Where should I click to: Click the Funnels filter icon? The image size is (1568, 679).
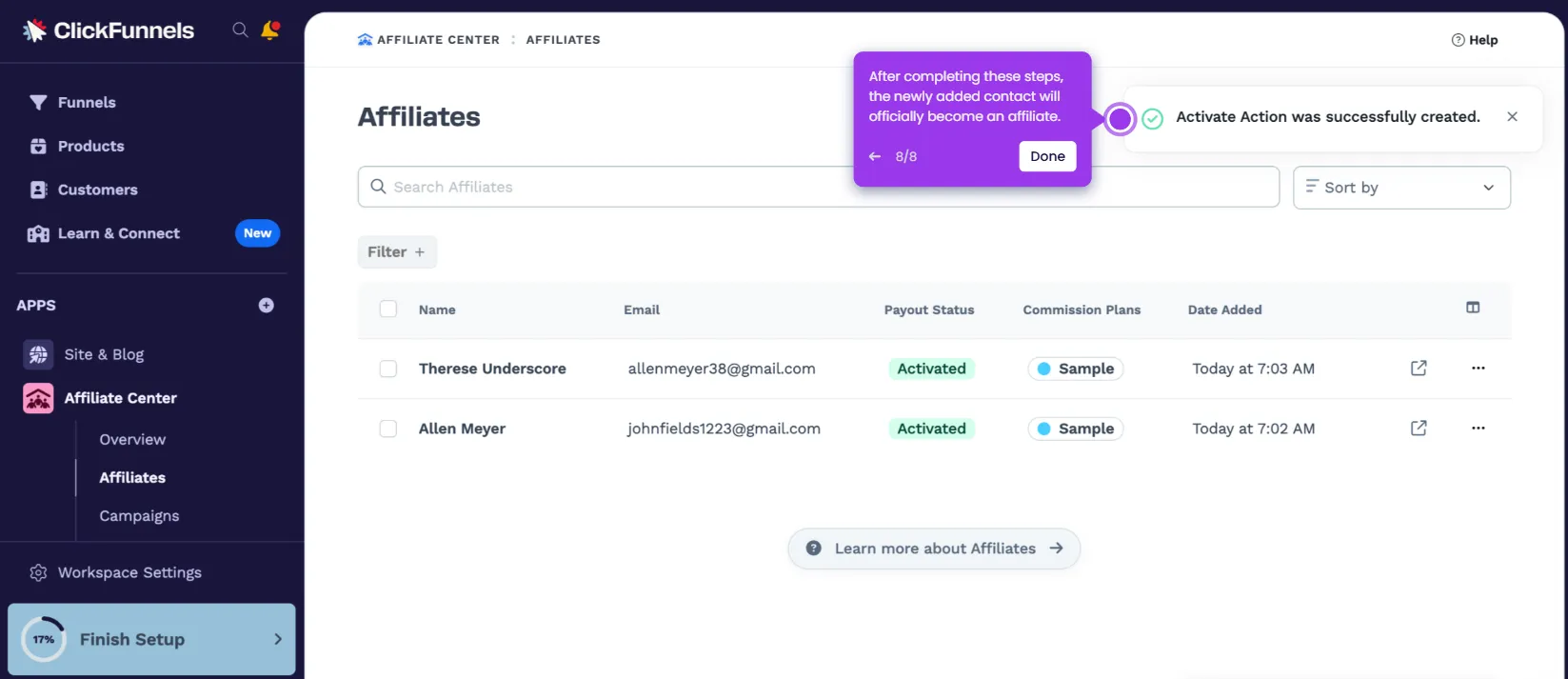click(38, 102)
